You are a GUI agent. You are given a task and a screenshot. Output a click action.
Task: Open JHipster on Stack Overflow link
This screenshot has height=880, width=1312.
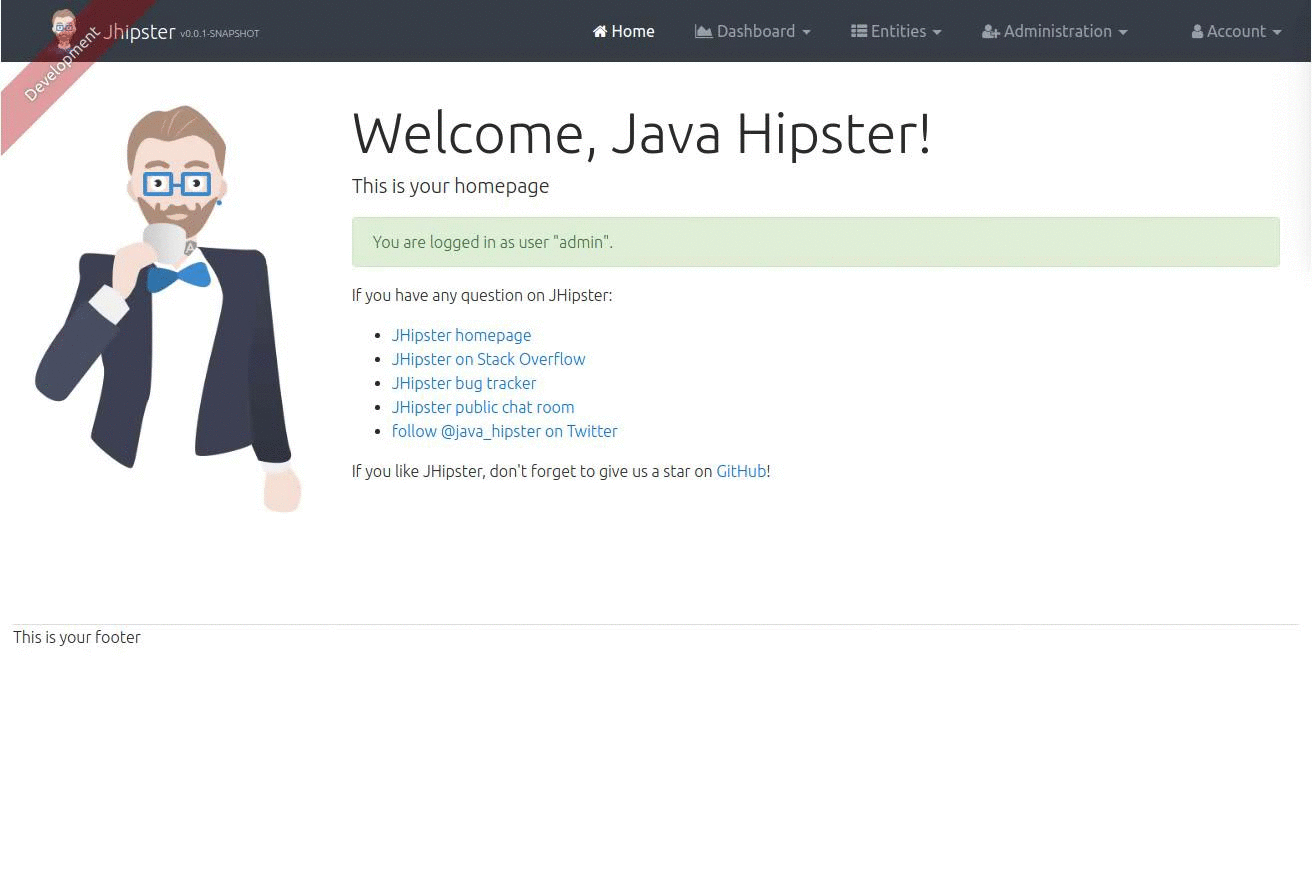point(488,359)
